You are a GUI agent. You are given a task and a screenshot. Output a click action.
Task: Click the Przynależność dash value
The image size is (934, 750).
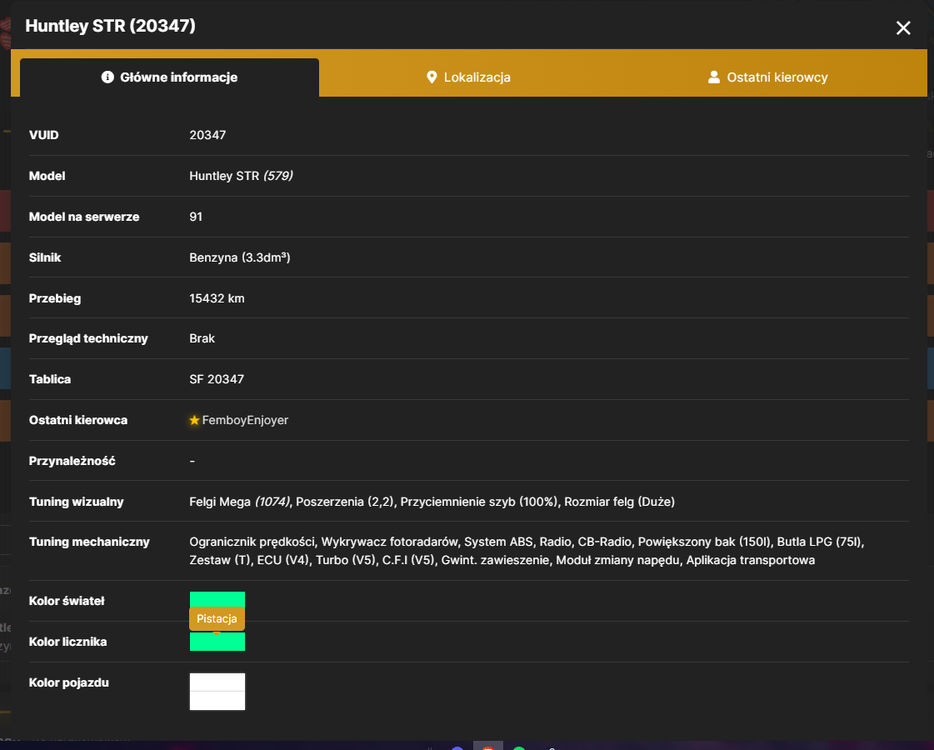coord(192,461)
